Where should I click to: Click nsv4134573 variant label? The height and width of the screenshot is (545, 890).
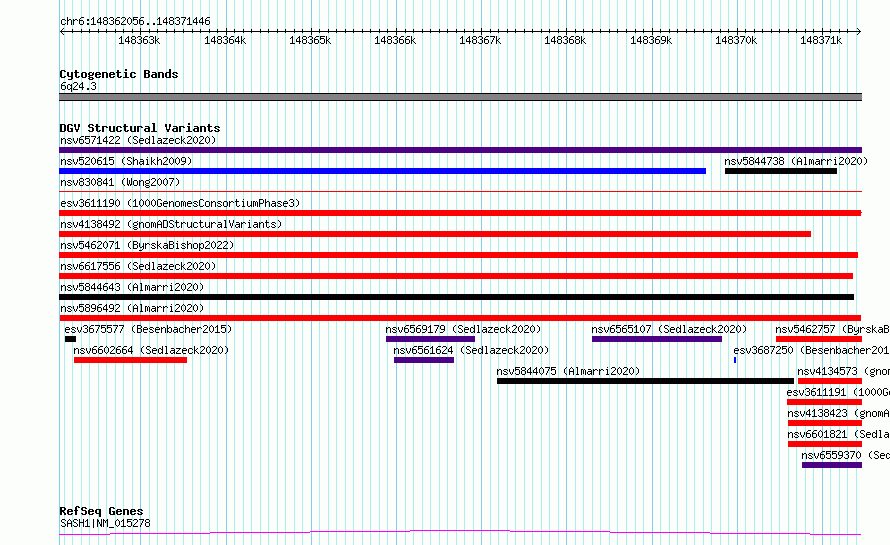843,371
